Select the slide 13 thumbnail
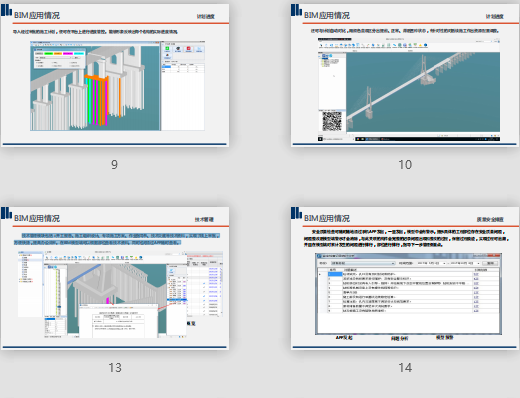 click(115, 278)
